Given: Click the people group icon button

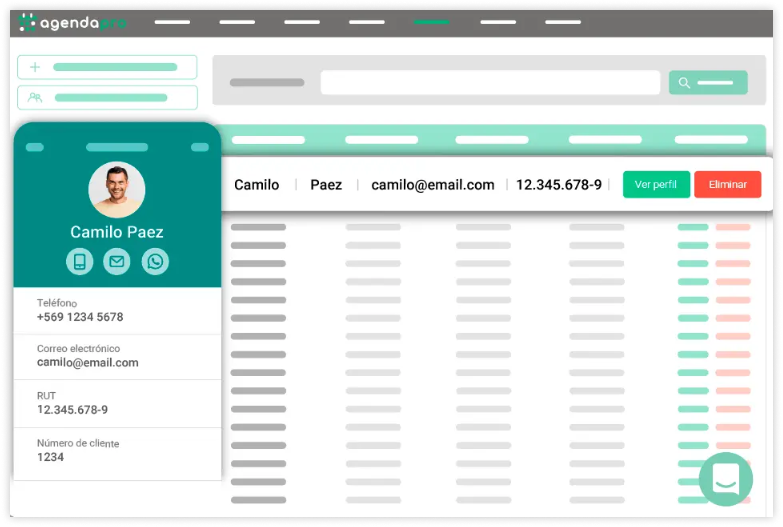Looking at the screenshot, I should click(x=107, y=97).
